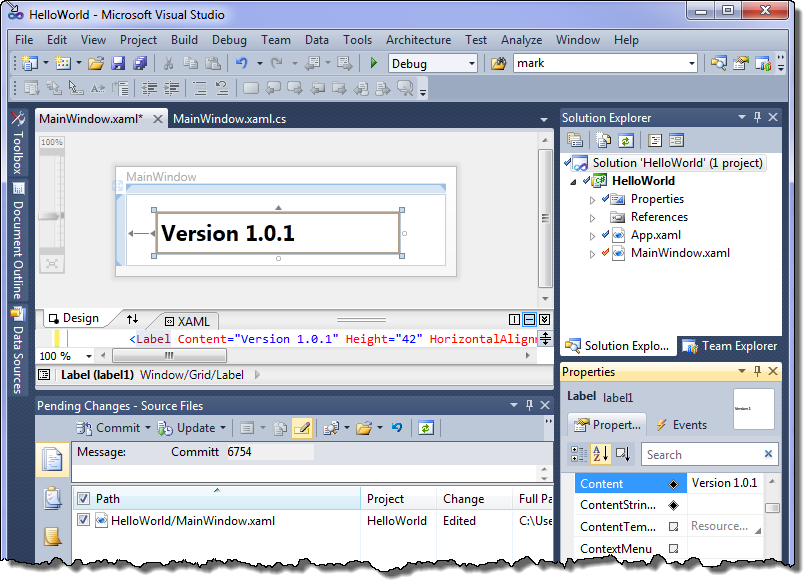Click the horizontal split view icon

click(x=529, y=320)
